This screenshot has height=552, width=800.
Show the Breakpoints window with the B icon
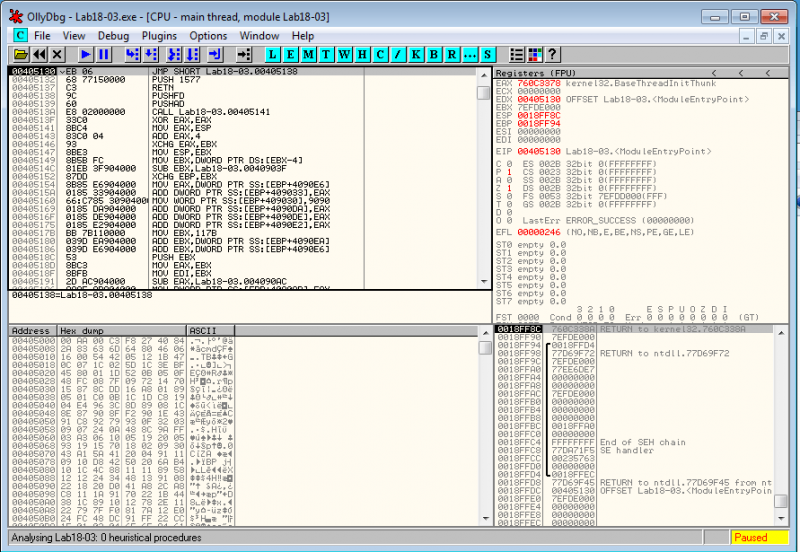(434, 55)
